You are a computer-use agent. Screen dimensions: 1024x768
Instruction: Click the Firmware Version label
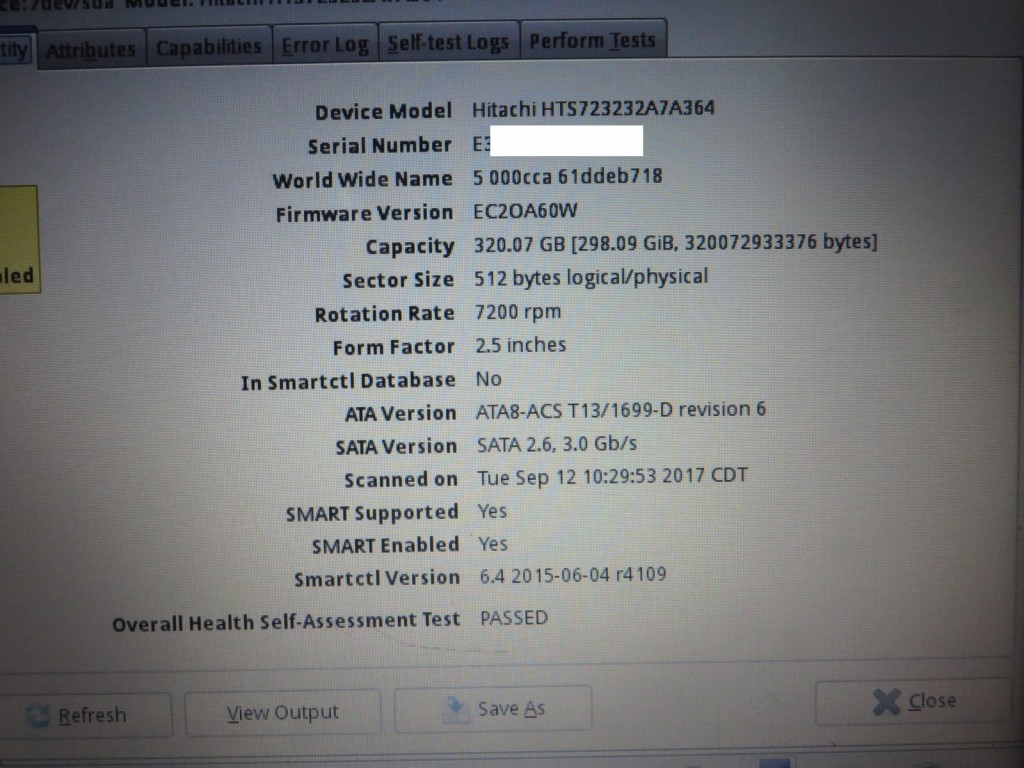tap(364, 214)
